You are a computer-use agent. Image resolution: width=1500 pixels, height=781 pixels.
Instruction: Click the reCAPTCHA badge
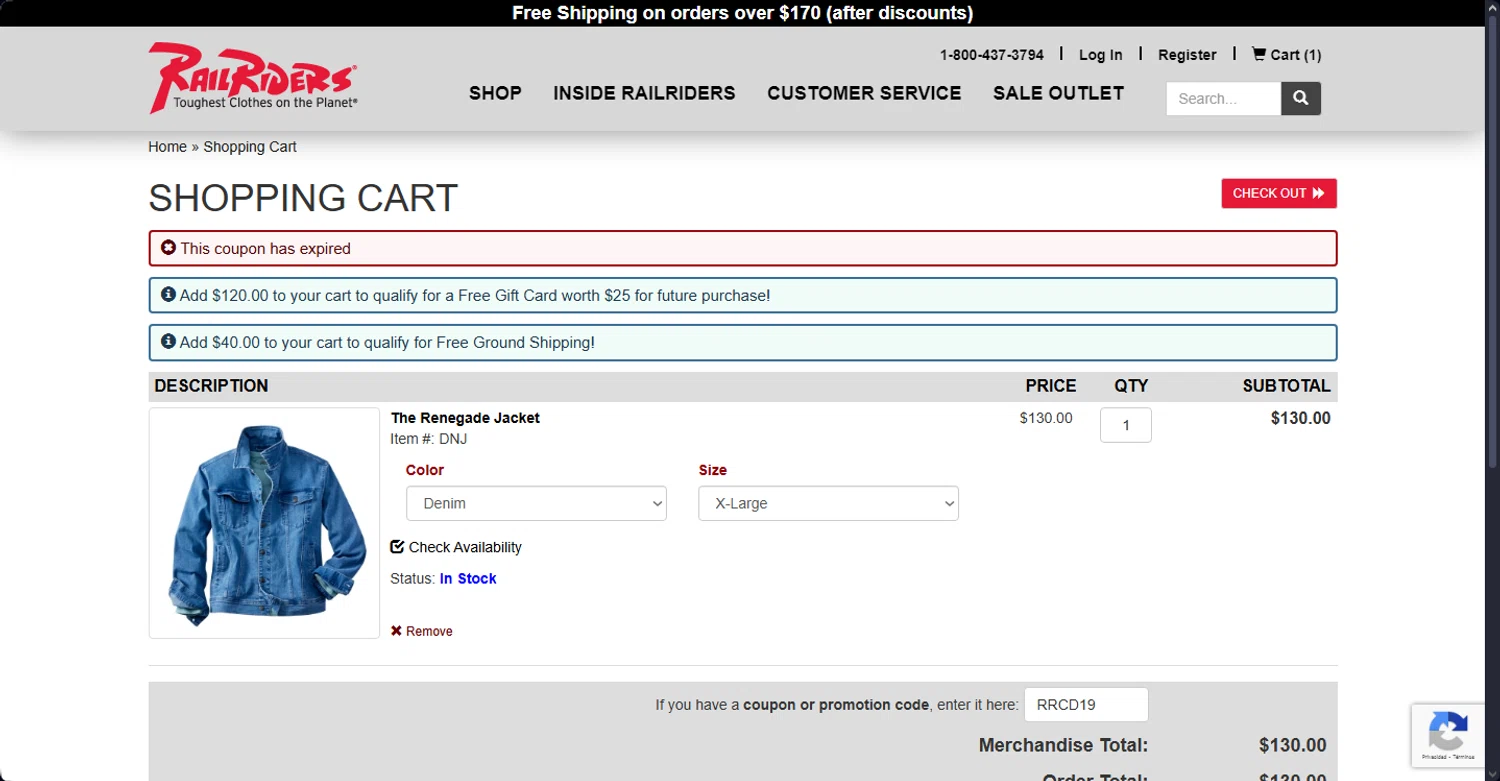1448,734
